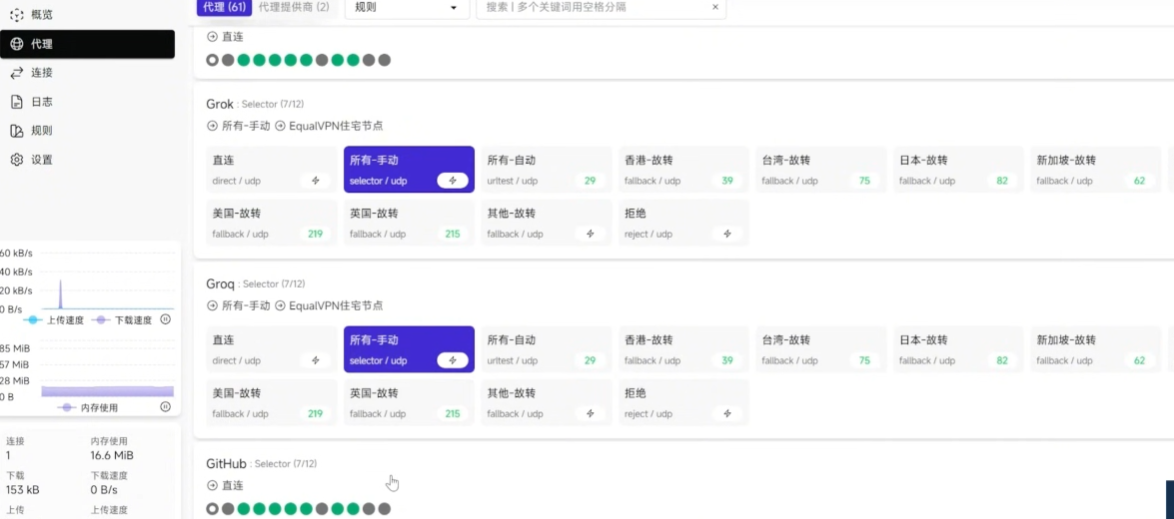This screenshot has height=519, width=1174.
Task: Select 其他-故转 node in Groq group
Action: pyautogui.click(x=546, y=402)
